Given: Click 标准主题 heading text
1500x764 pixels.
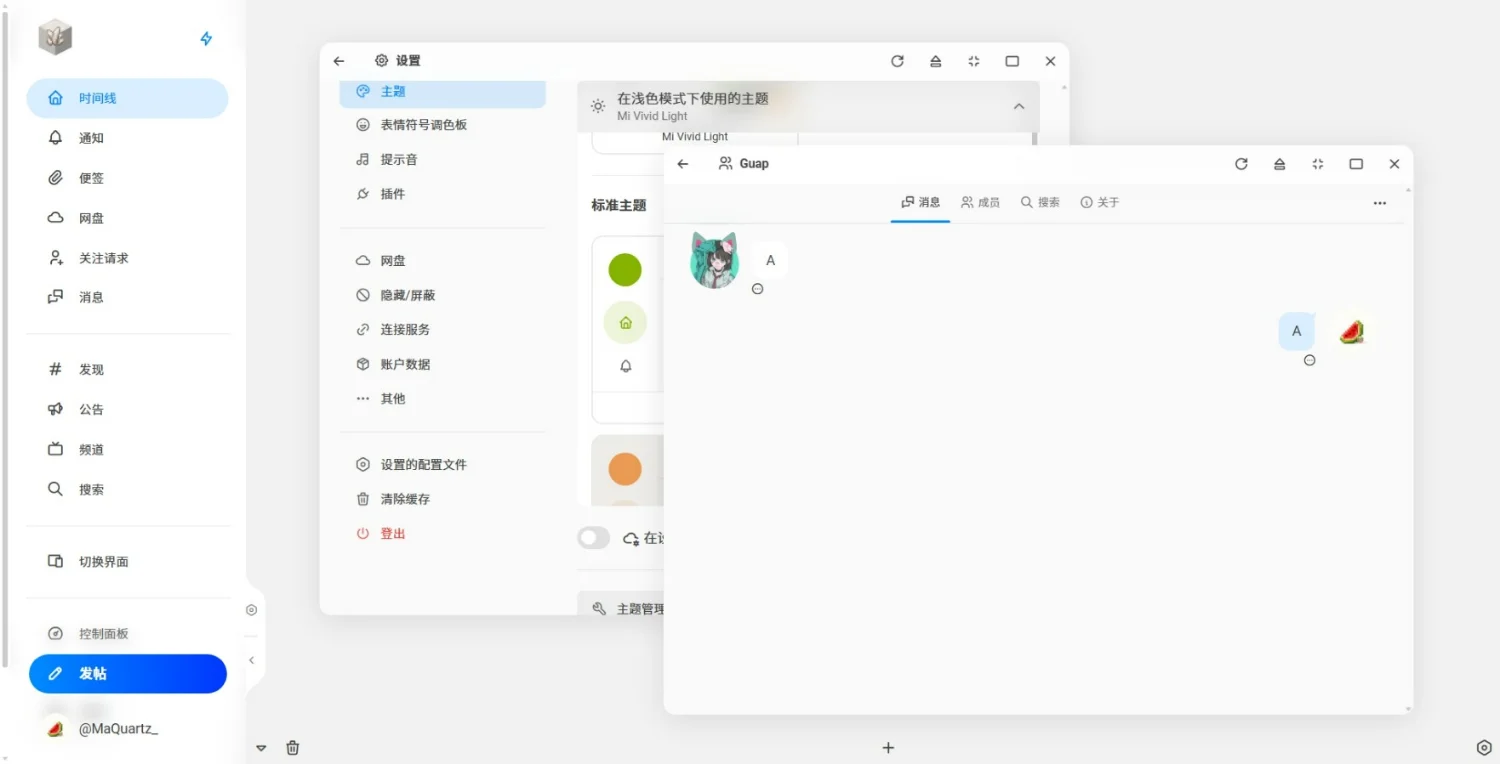Looking at the screenshot, I should (x=619, y=205).
